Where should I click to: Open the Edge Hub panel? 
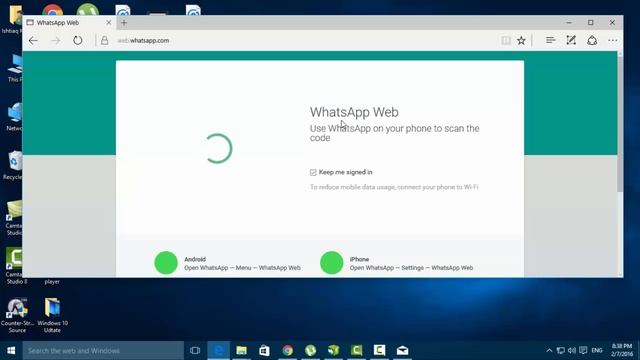click(550, 40)
